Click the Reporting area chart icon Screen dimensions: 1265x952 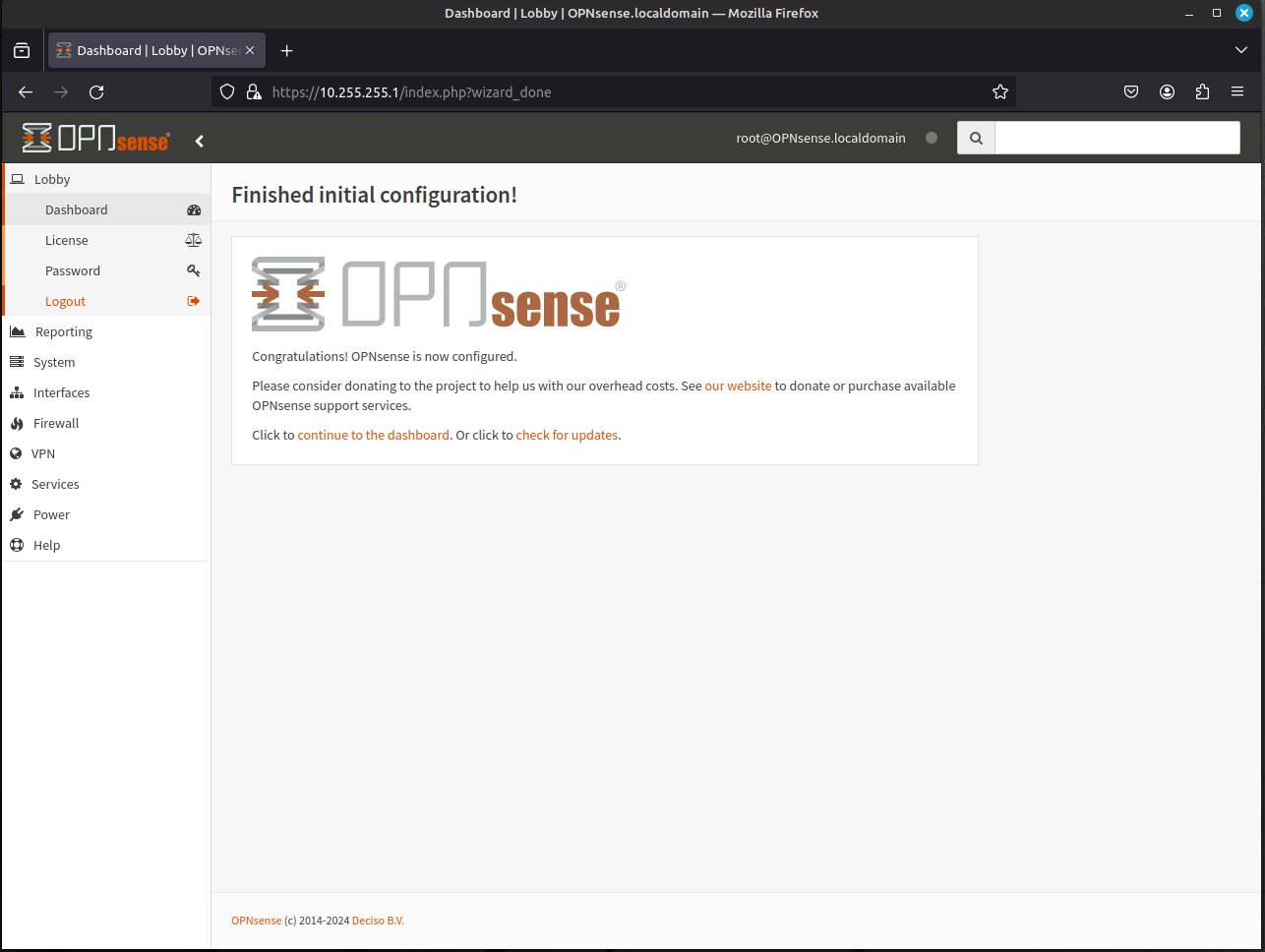(x=17, y=331)
